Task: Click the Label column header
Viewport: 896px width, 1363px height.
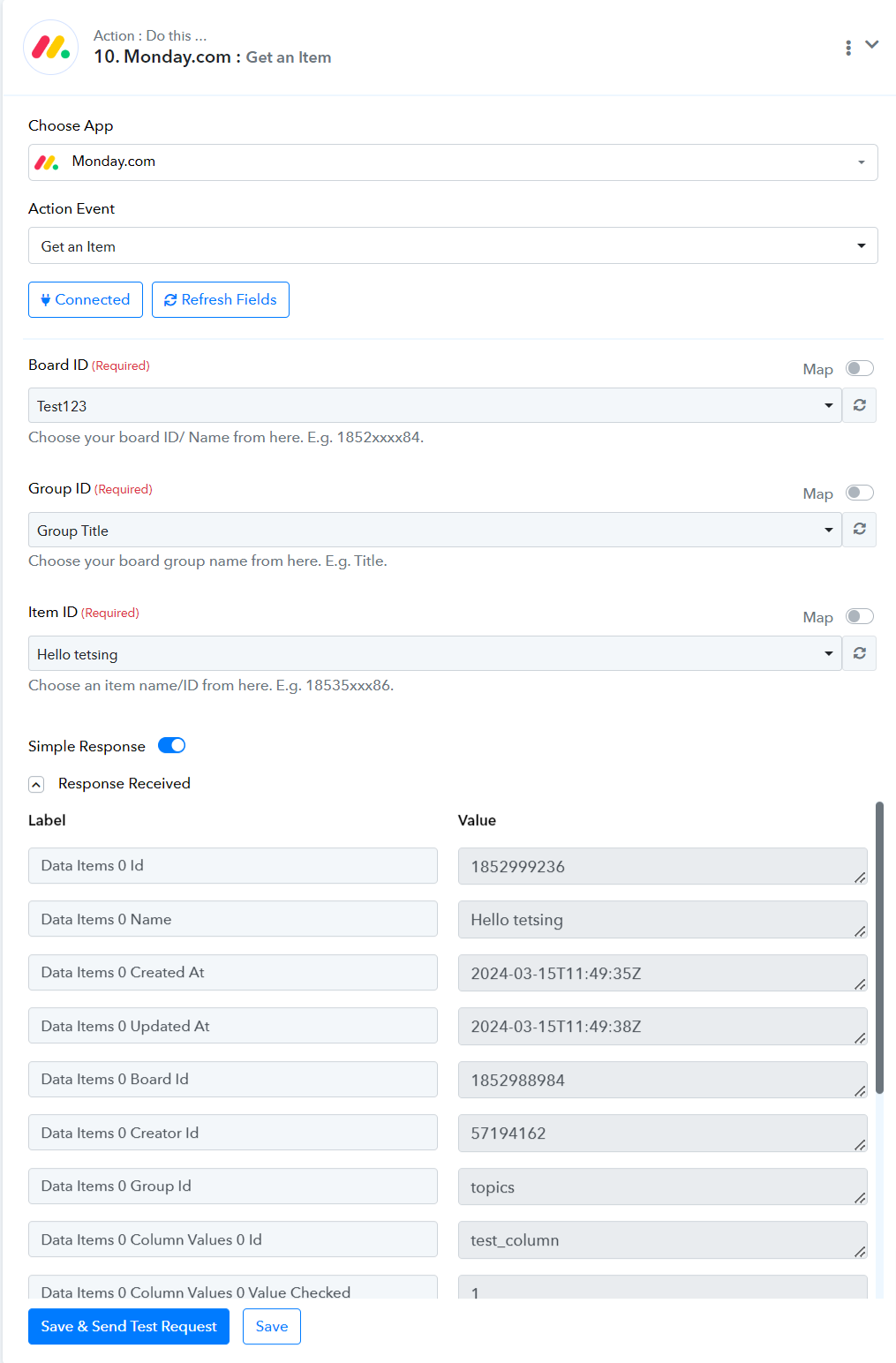Action: 47,820
